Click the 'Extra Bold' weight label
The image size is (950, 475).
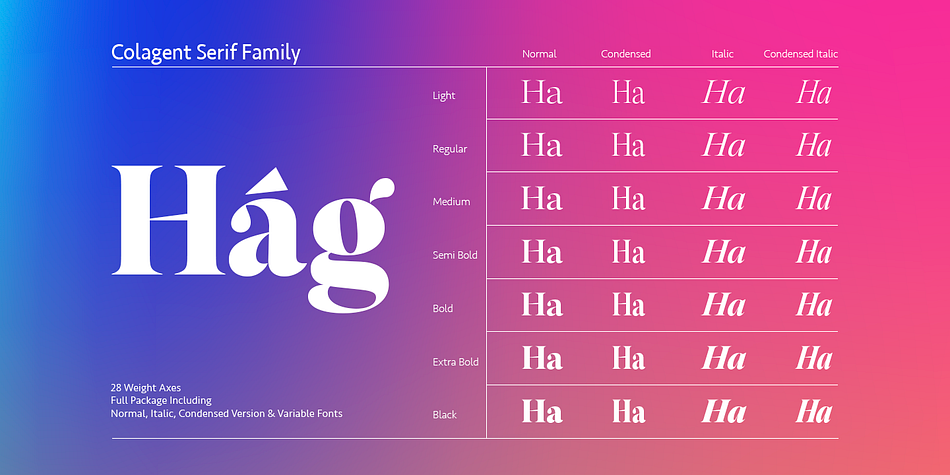click(456, 362)
